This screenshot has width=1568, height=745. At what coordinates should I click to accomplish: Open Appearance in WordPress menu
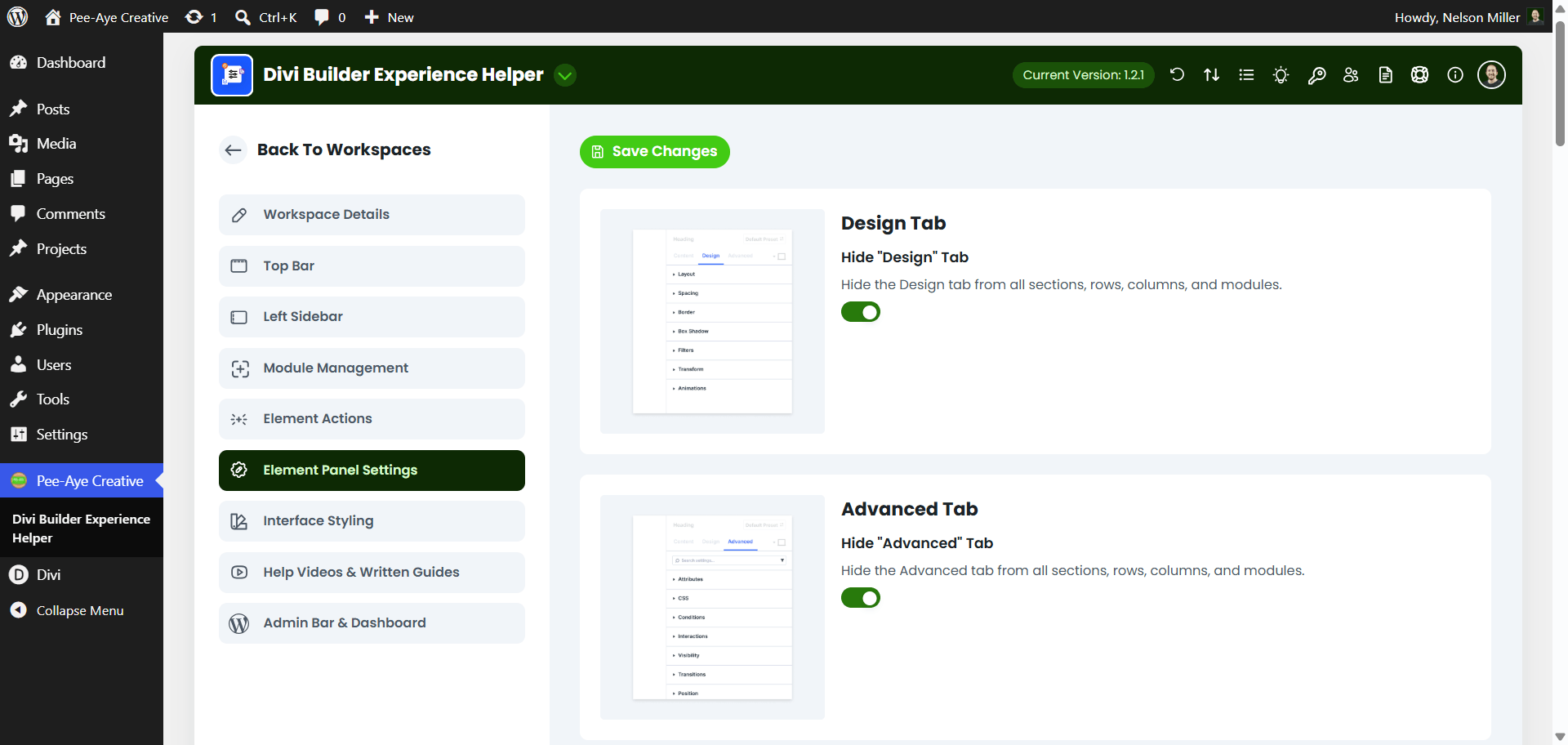pos(82,295)
